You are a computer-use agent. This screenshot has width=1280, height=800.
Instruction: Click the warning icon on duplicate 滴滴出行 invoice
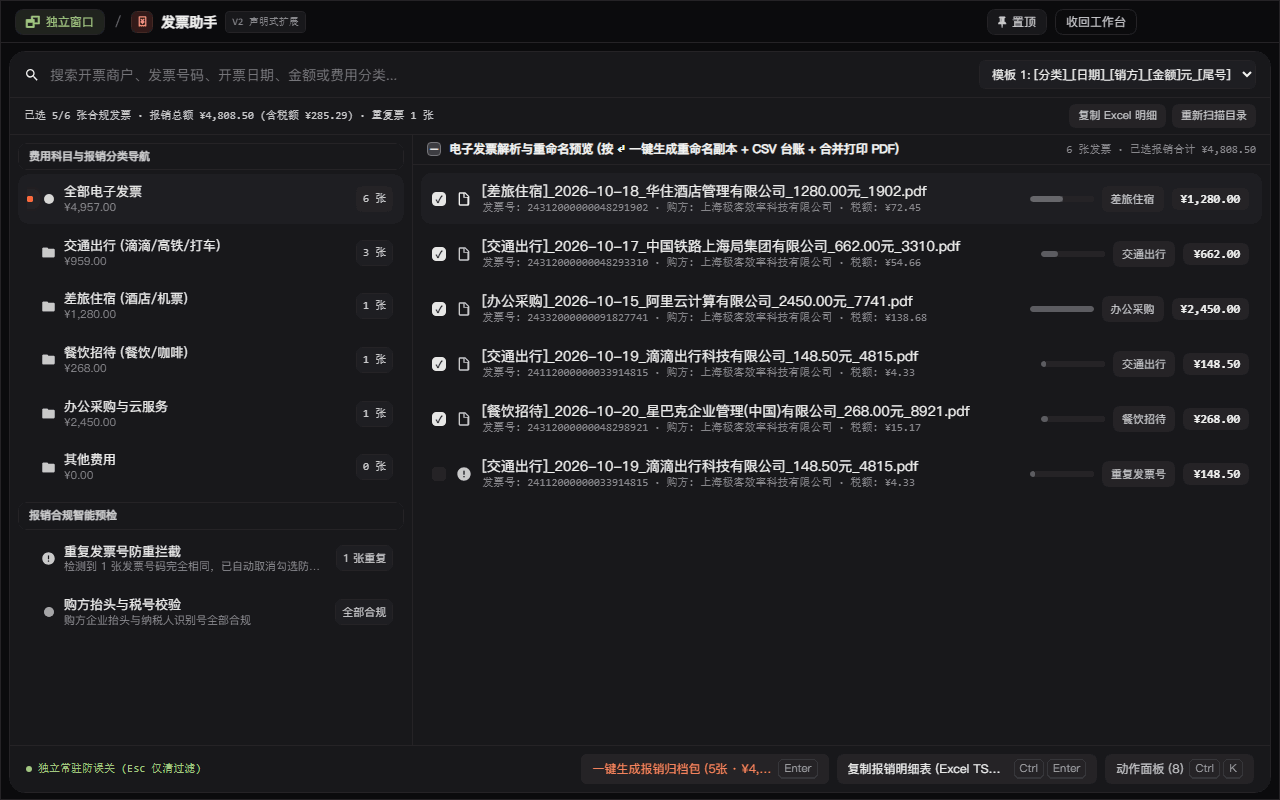pyautogui.click(x=464, y=474)
